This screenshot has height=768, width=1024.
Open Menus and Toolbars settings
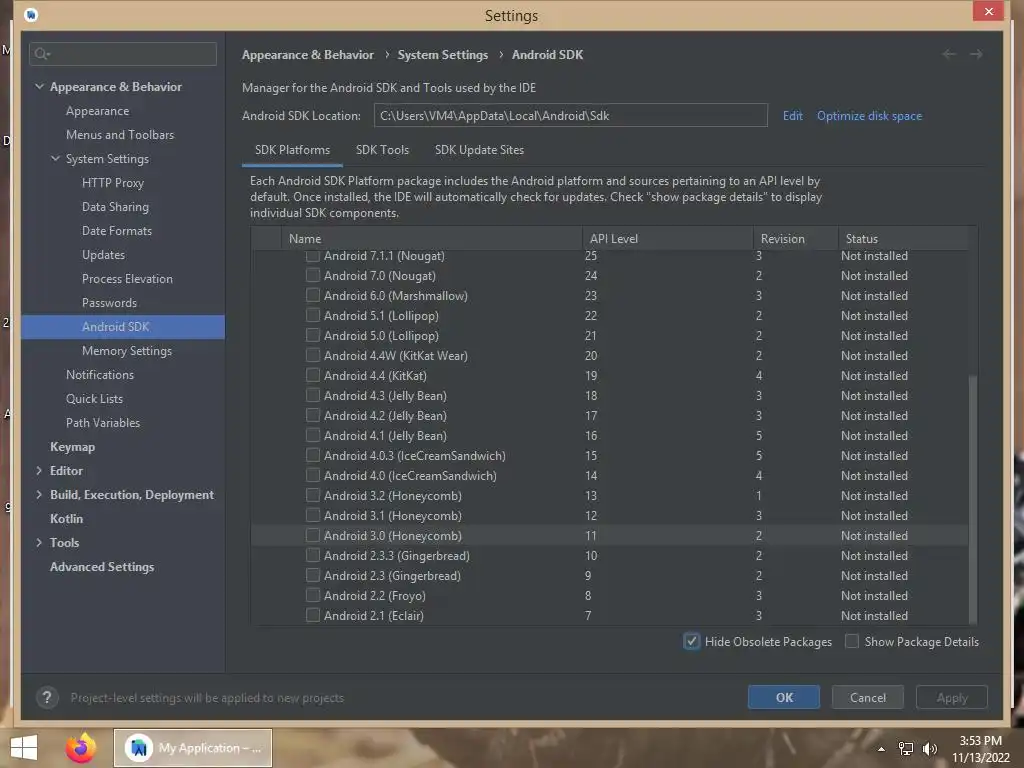tap(120, 135)
